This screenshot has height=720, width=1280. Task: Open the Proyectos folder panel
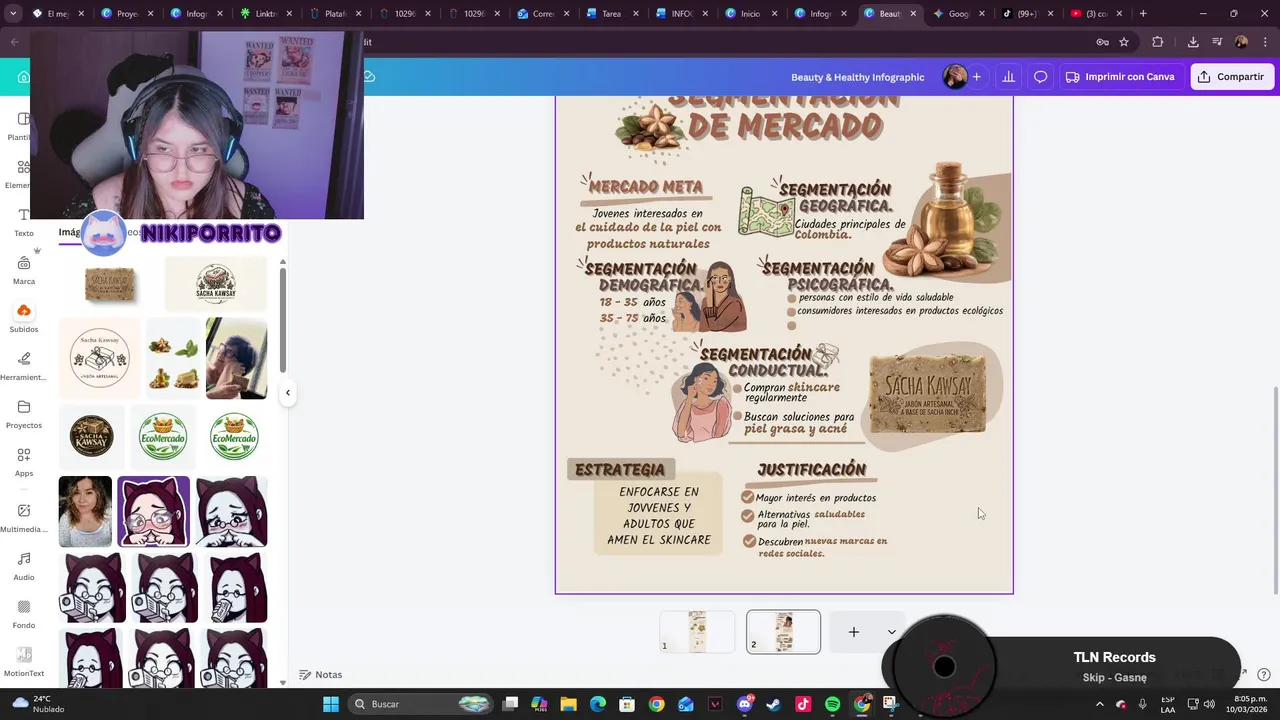(24, 414)
